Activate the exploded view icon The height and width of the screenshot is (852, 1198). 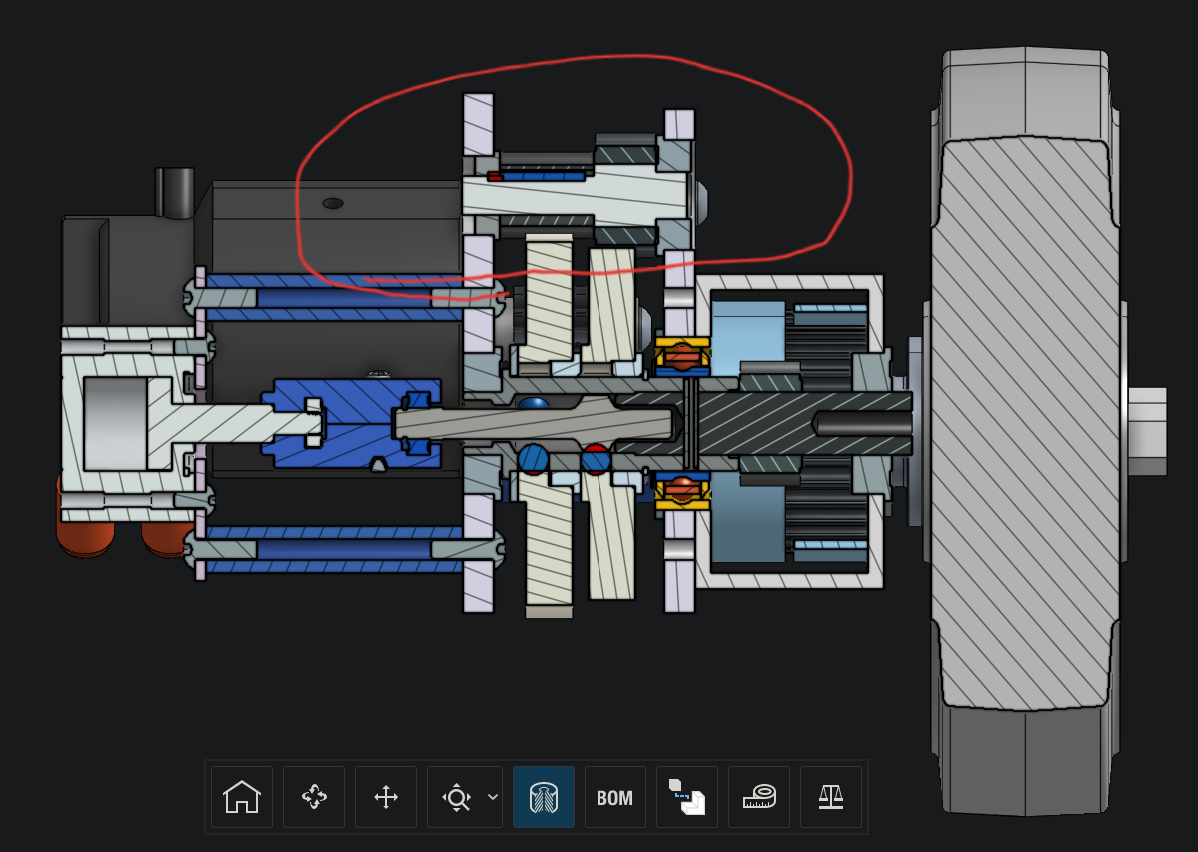pyautogui.click(x=687, y=797)
